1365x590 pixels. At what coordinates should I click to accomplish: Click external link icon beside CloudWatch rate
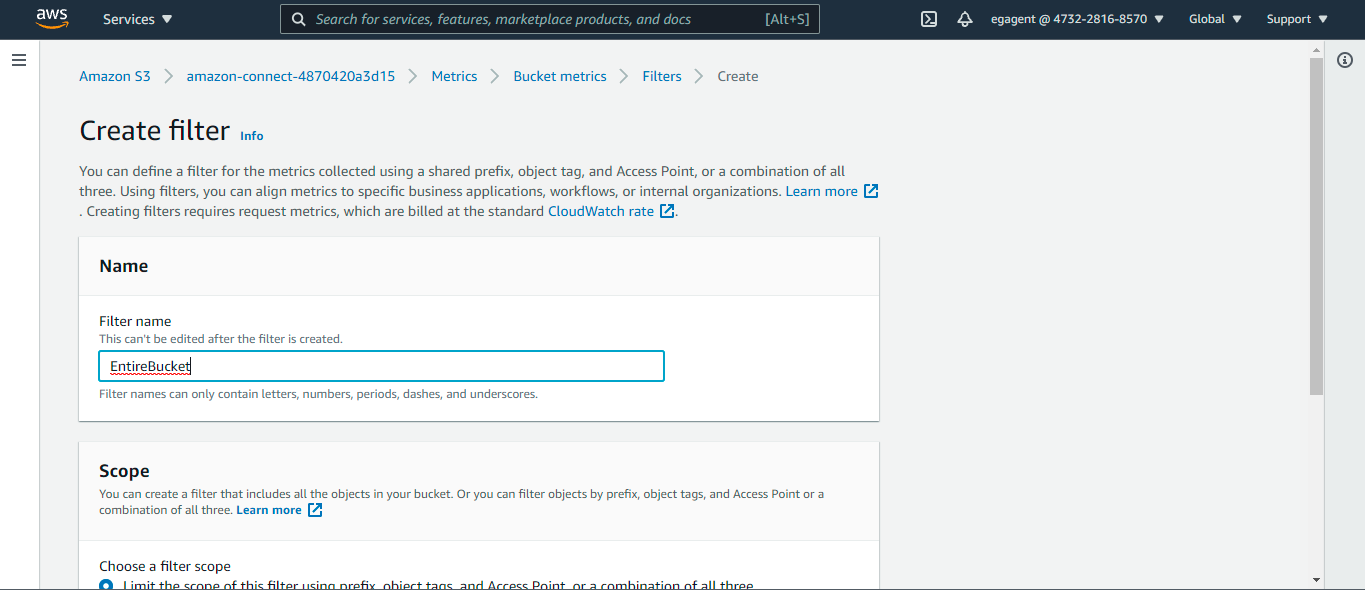click(x=667, y=211)
